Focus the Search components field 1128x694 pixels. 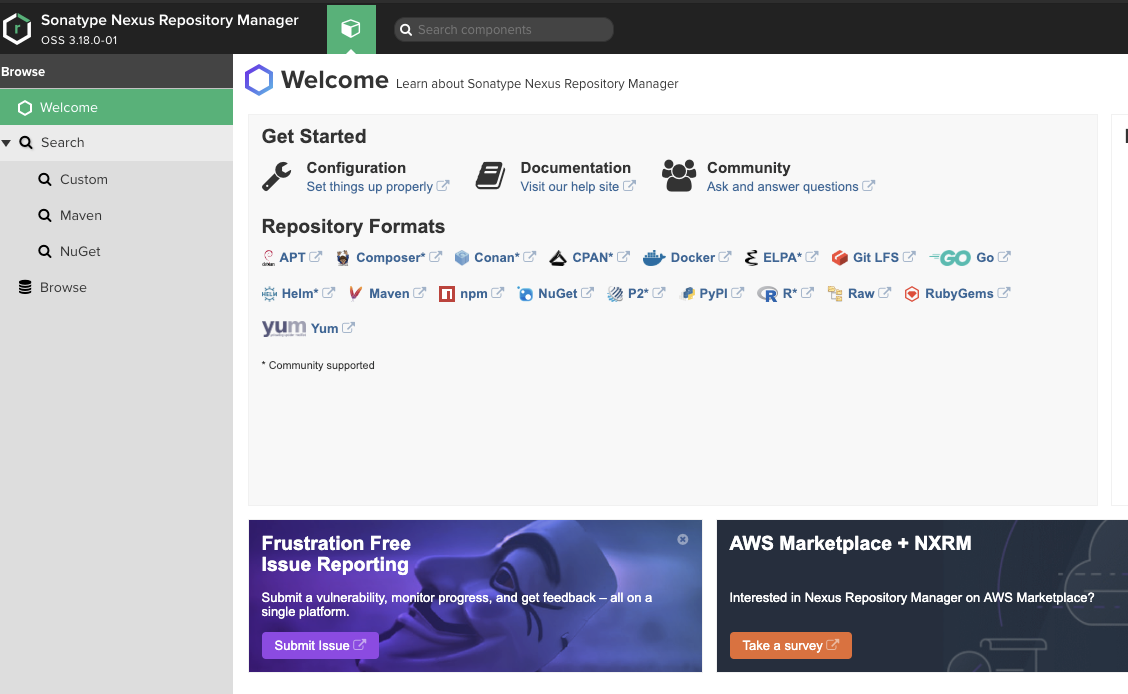click(504, 29)
